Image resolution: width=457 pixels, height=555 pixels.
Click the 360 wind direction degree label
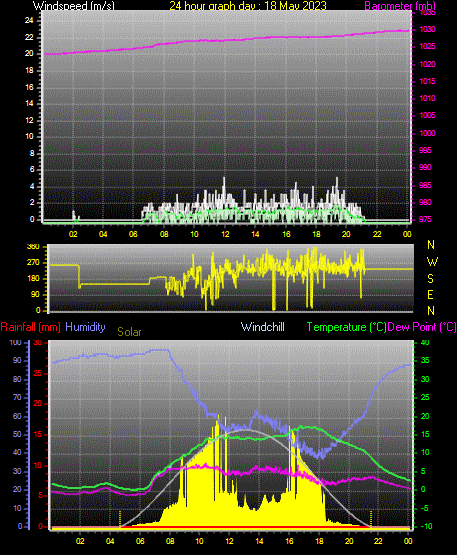click(33, 247)
